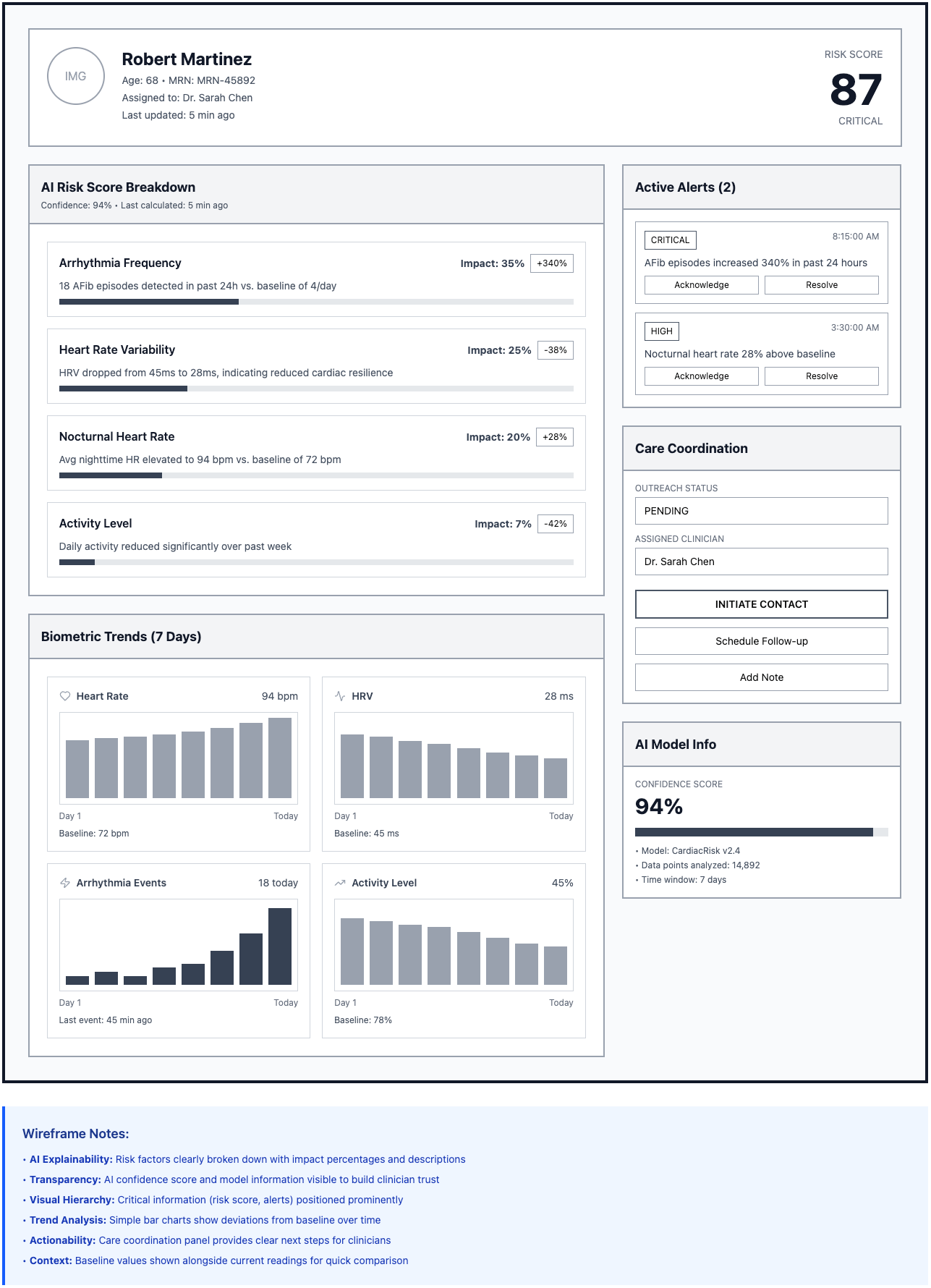Open the Outreach Status PENDING field
Image resolution: width=931 pixels, height=1288 pixels.
tap(761, 511)
